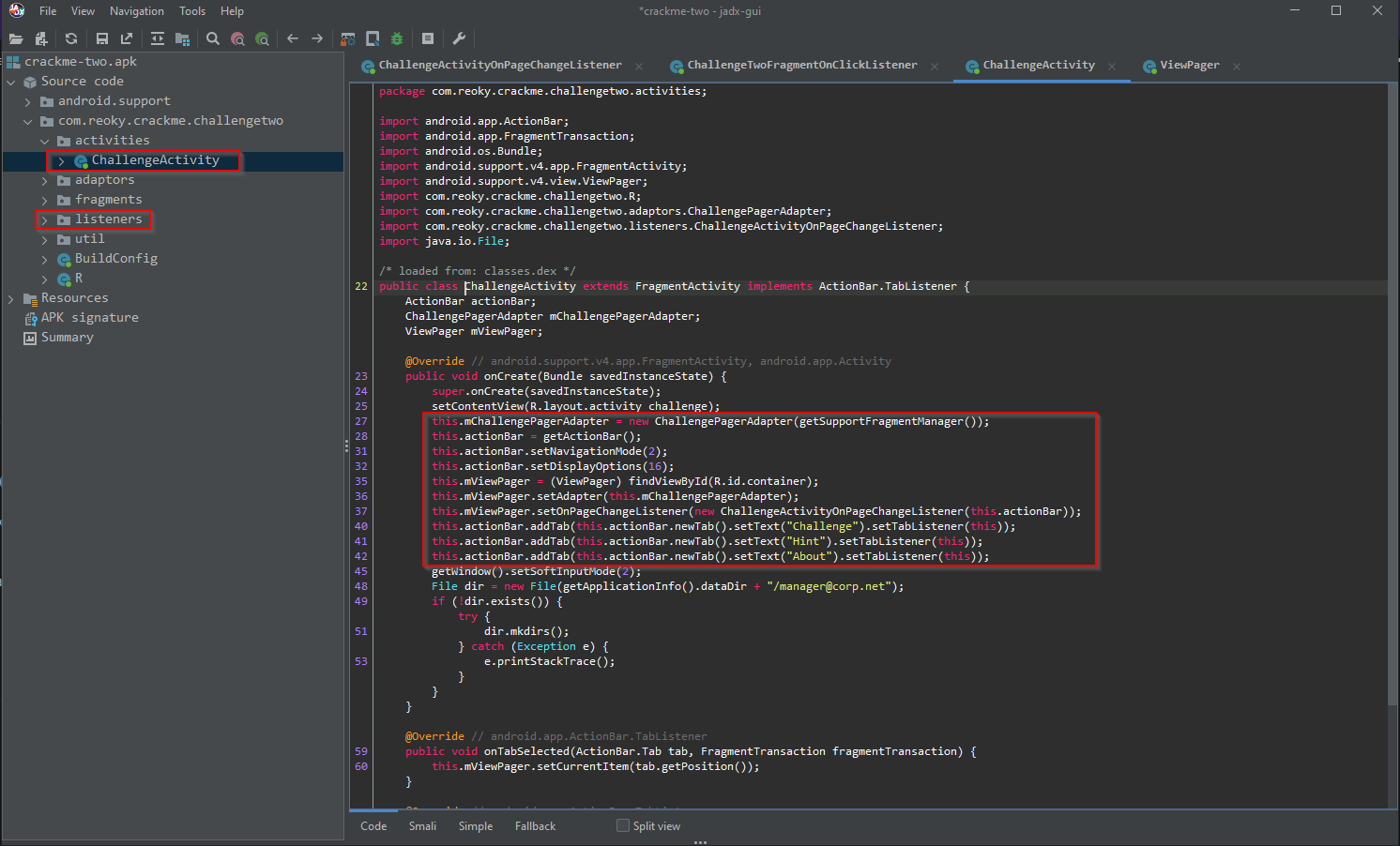Select the ChallengeActivity editor tab

coord(1039,65)
